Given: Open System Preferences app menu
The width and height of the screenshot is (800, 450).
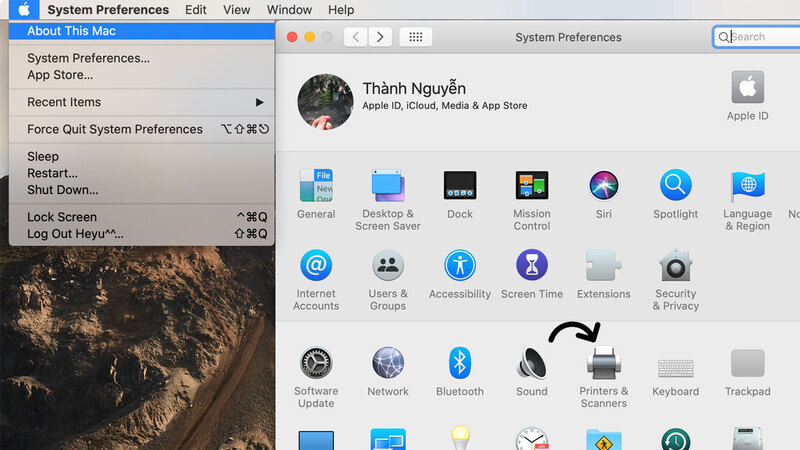Looking at the screenshot, I should pos(108,10).
